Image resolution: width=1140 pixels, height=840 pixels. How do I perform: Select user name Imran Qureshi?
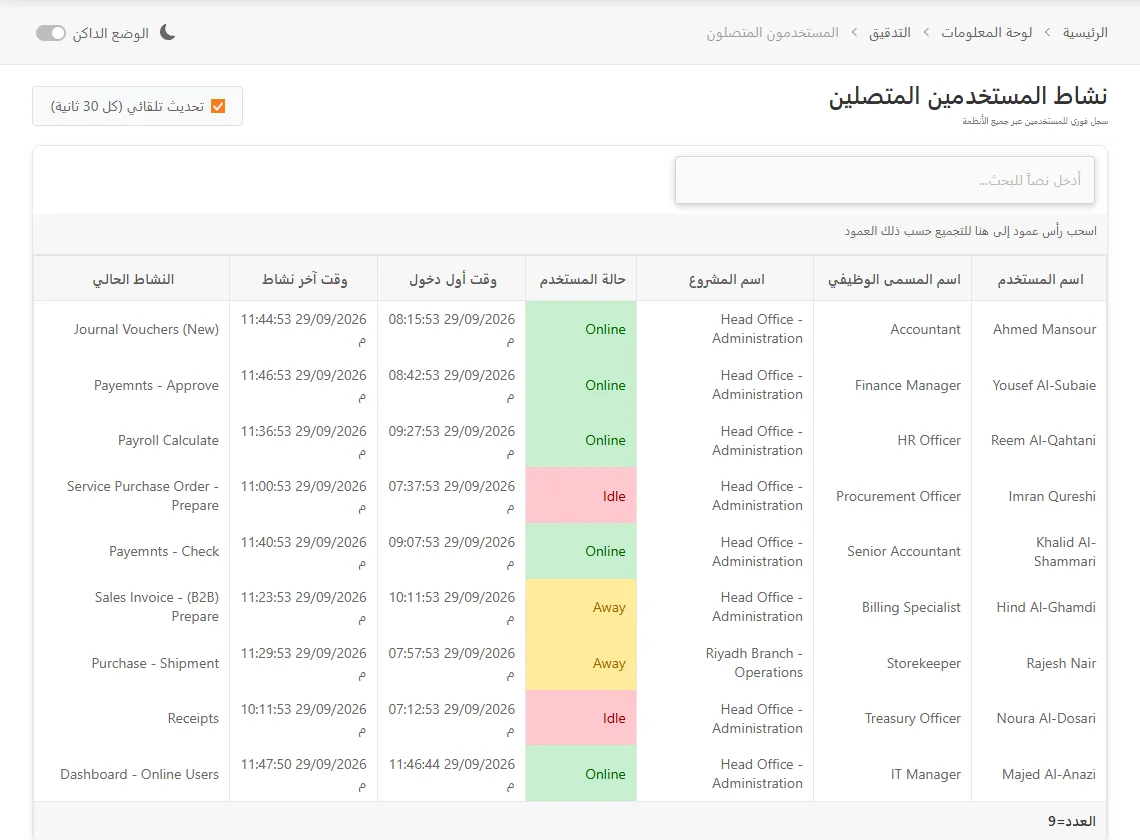(1051, 496)
